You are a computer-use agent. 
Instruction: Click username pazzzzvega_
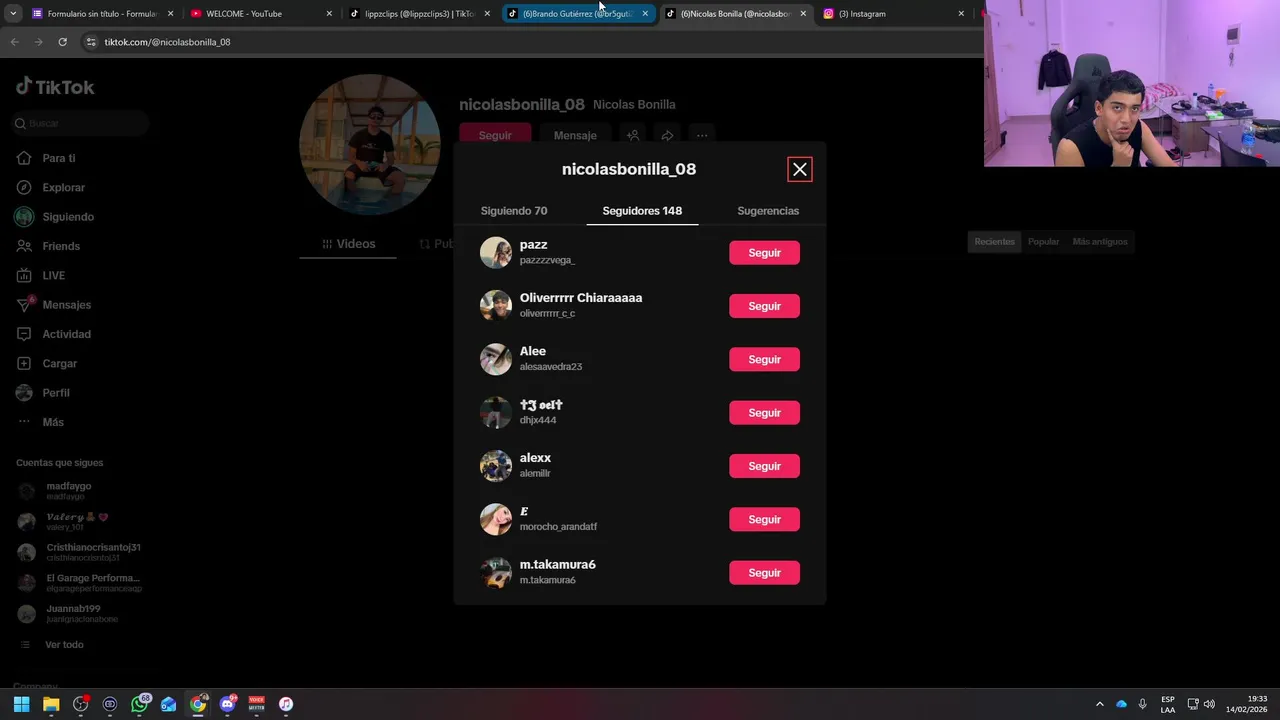tap(547, 260)
